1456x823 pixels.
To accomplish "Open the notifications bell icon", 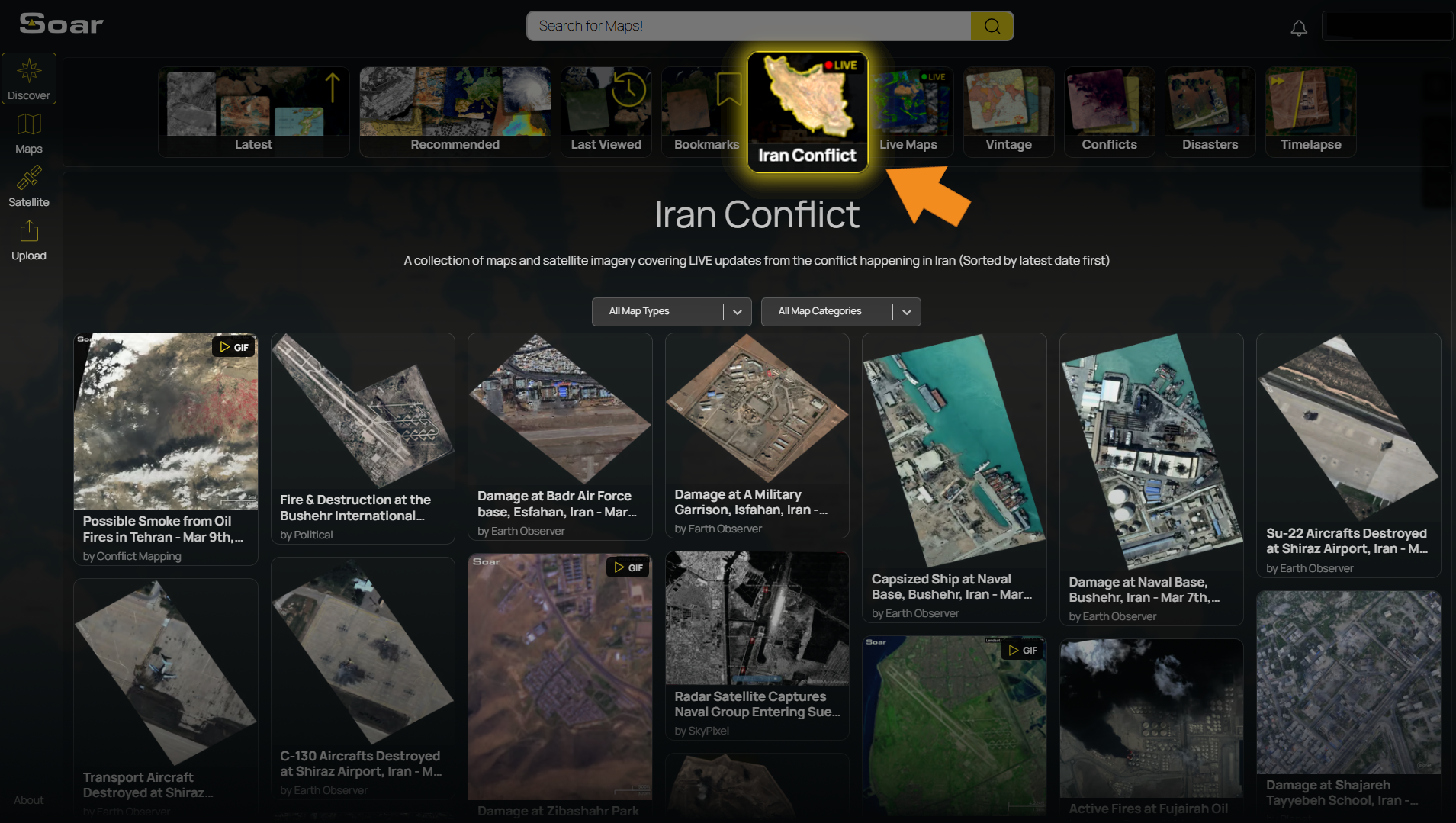I will click(x=1299, y=27).
